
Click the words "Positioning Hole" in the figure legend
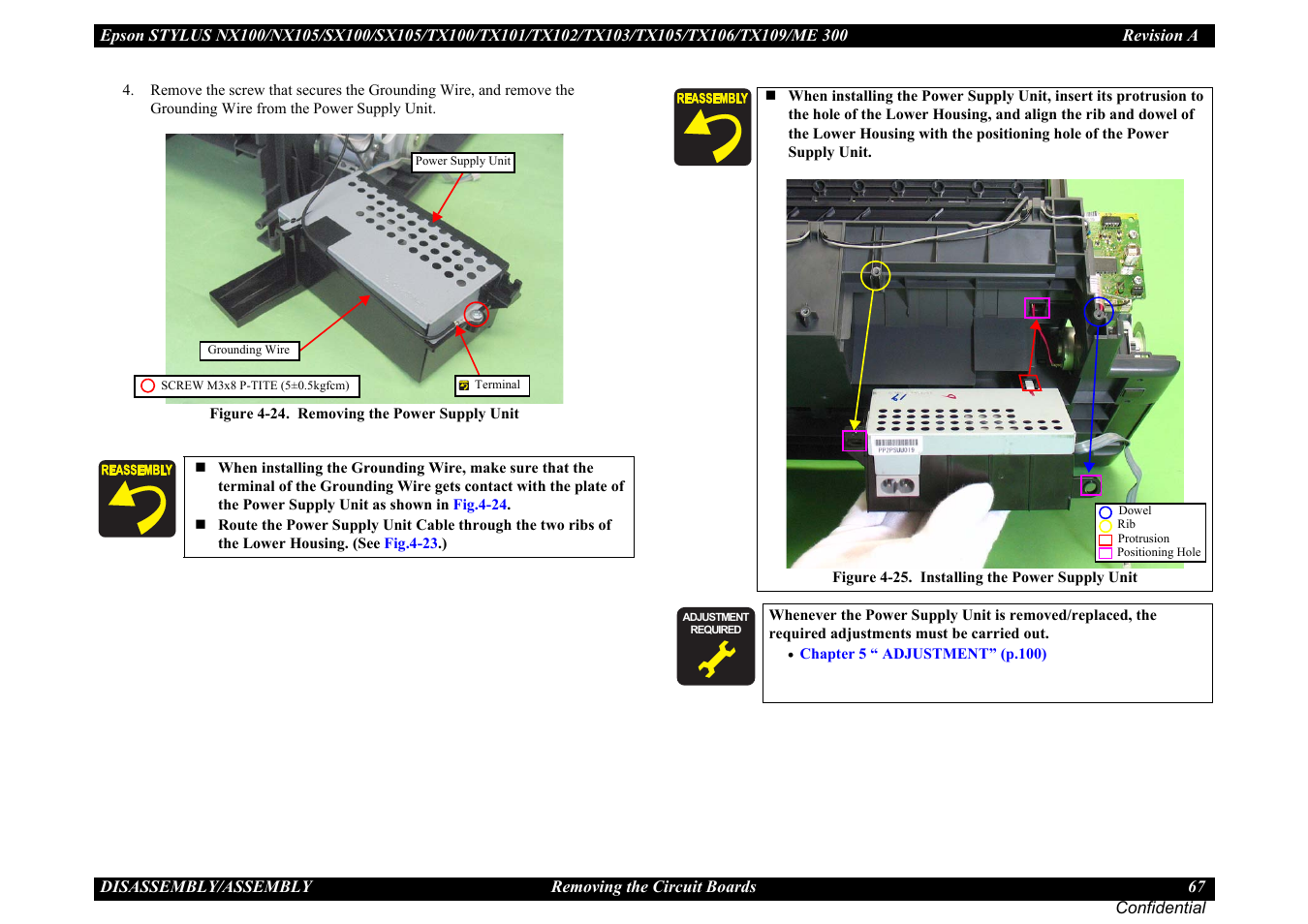click(1159, 552)
